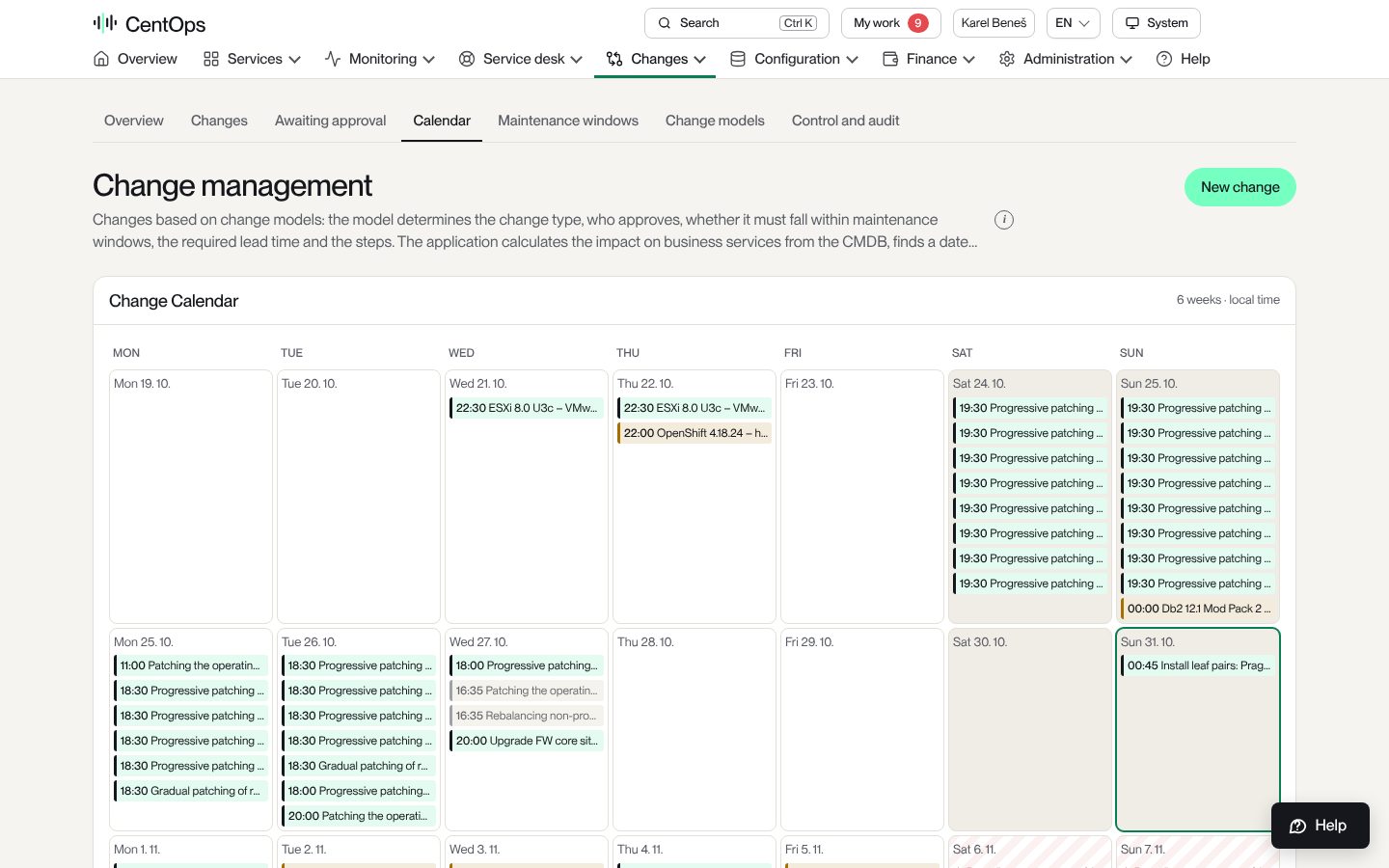
Task: Open the 00:45 Install leaf pairs change
Action: pyautogui.click(x=1198, y=665)
